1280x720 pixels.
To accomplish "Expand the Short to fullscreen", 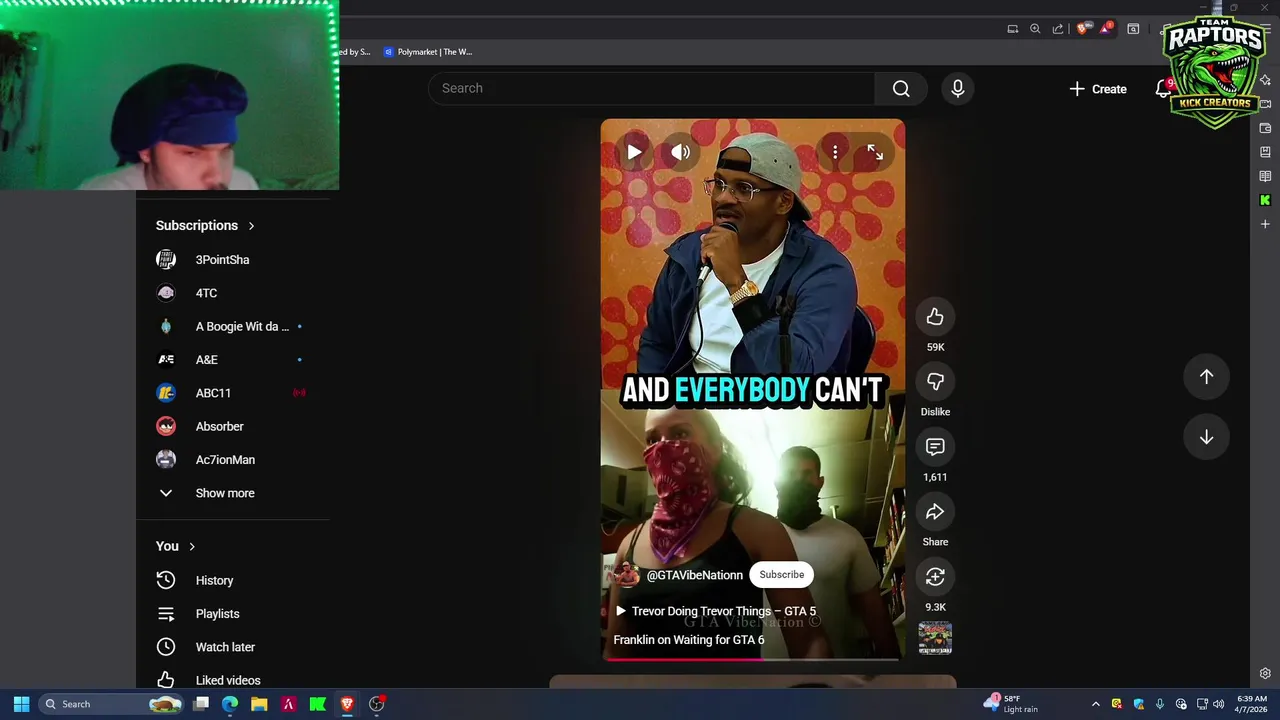I will click(x=875, y=152).
